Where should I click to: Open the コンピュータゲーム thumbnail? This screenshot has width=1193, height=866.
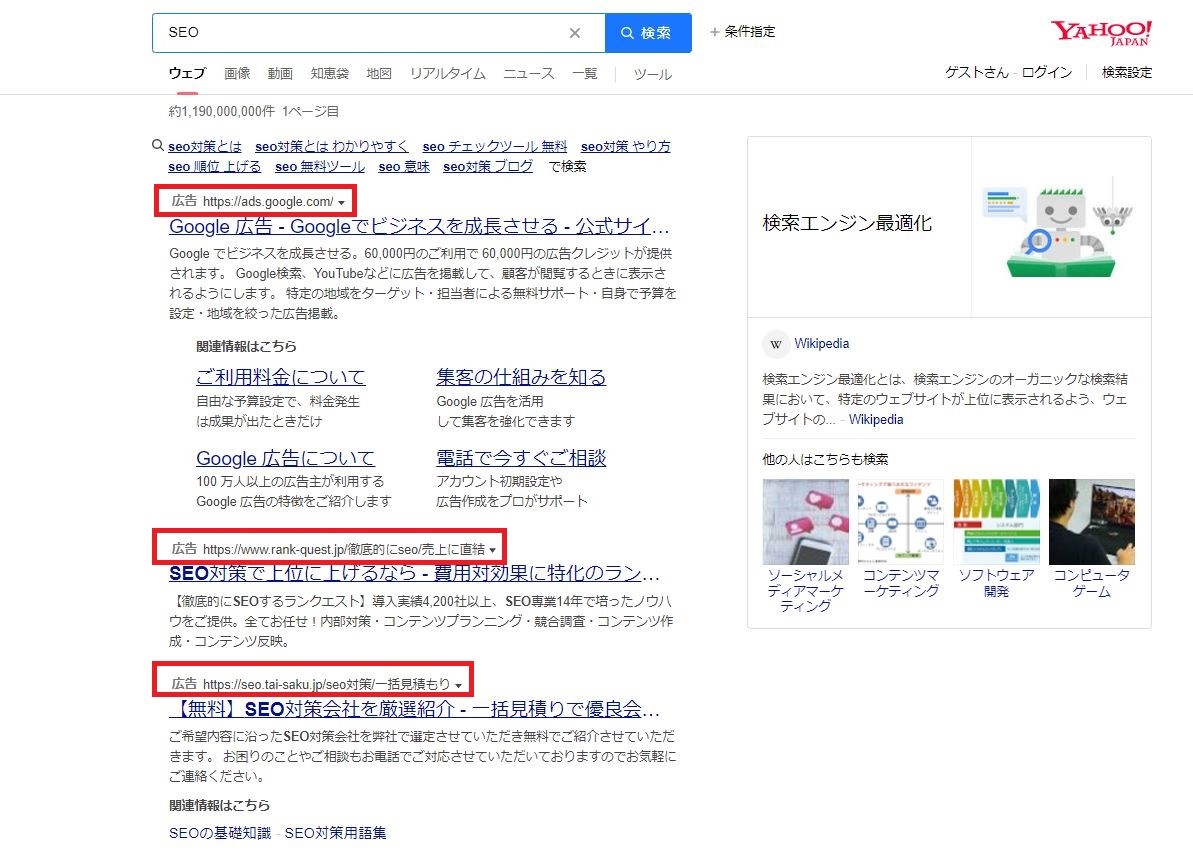(x=1092, y=522)
